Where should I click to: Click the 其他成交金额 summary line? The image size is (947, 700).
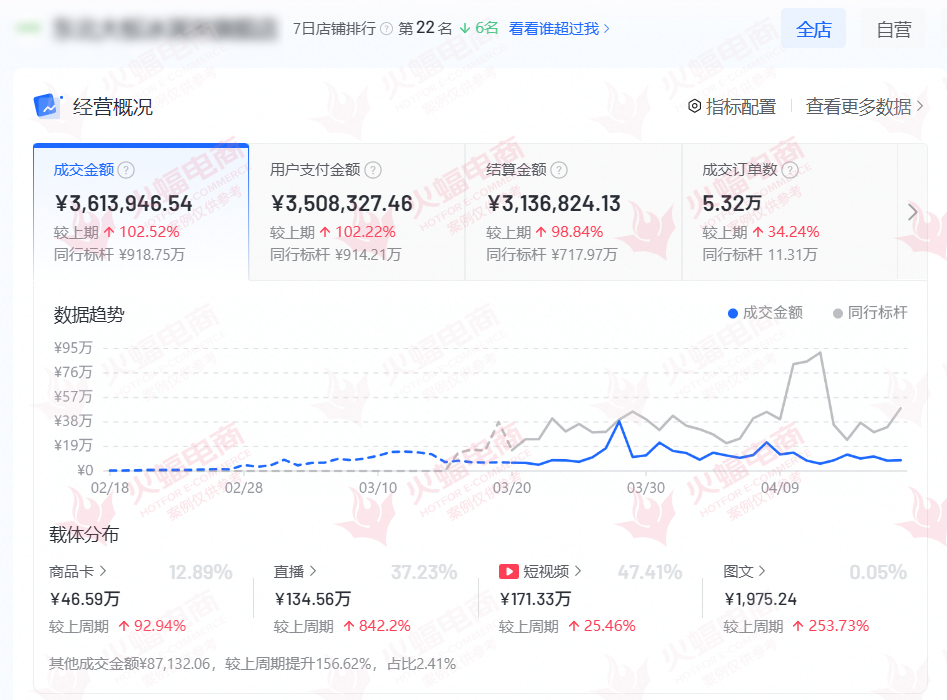[x=252, y=664]
